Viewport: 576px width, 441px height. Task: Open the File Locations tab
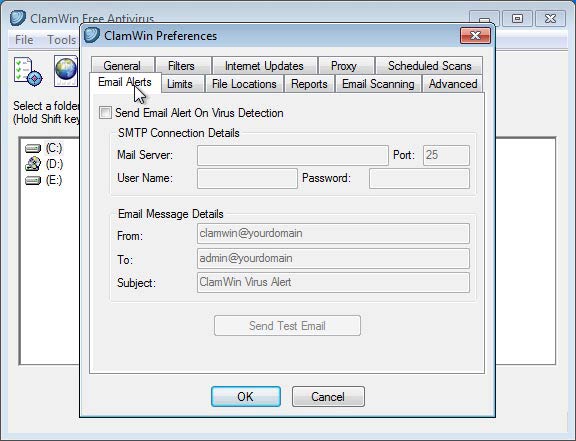244,84
